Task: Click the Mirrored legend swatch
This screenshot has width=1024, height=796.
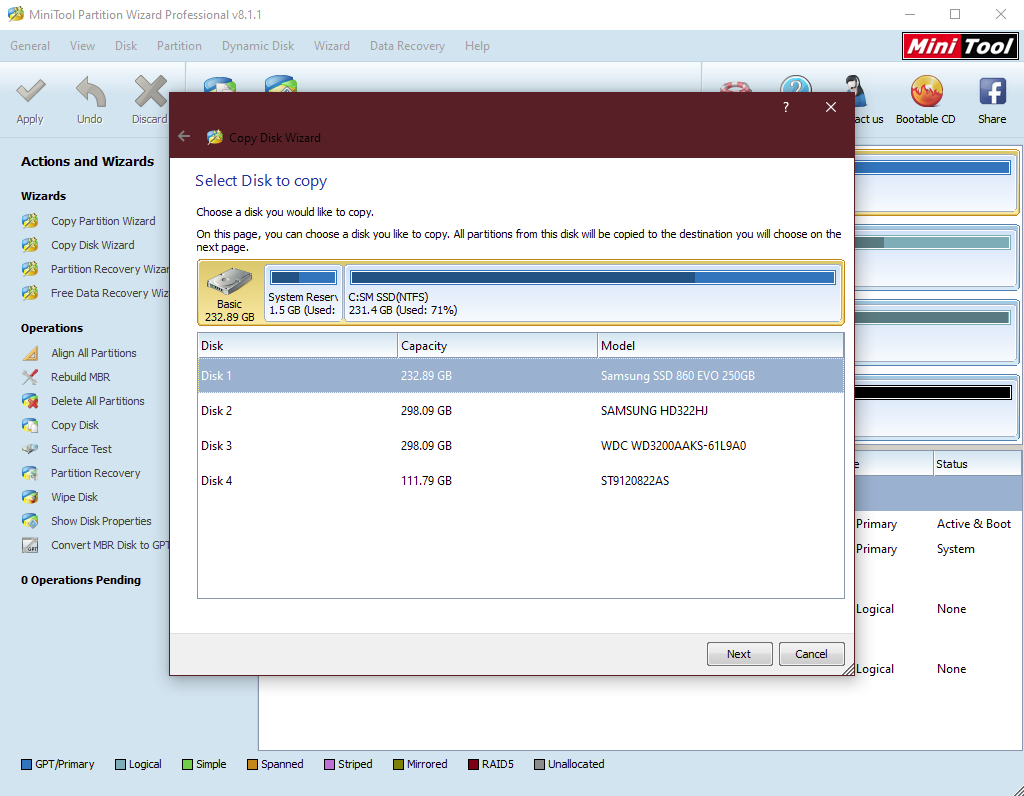Action: [398, 765]
